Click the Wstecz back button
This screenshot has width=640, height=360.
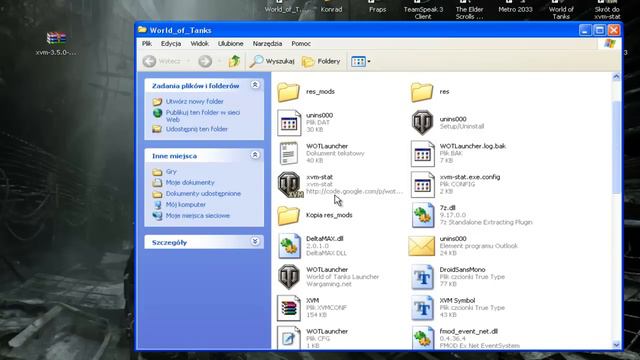point(162,61)
